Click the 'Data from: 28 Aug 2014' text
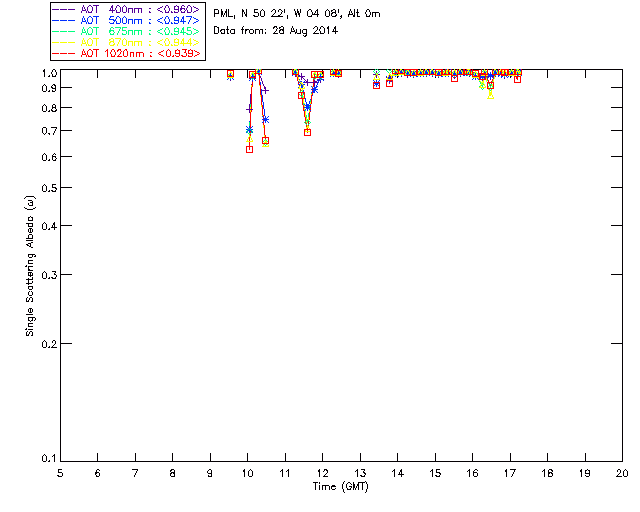 [276, 31]
